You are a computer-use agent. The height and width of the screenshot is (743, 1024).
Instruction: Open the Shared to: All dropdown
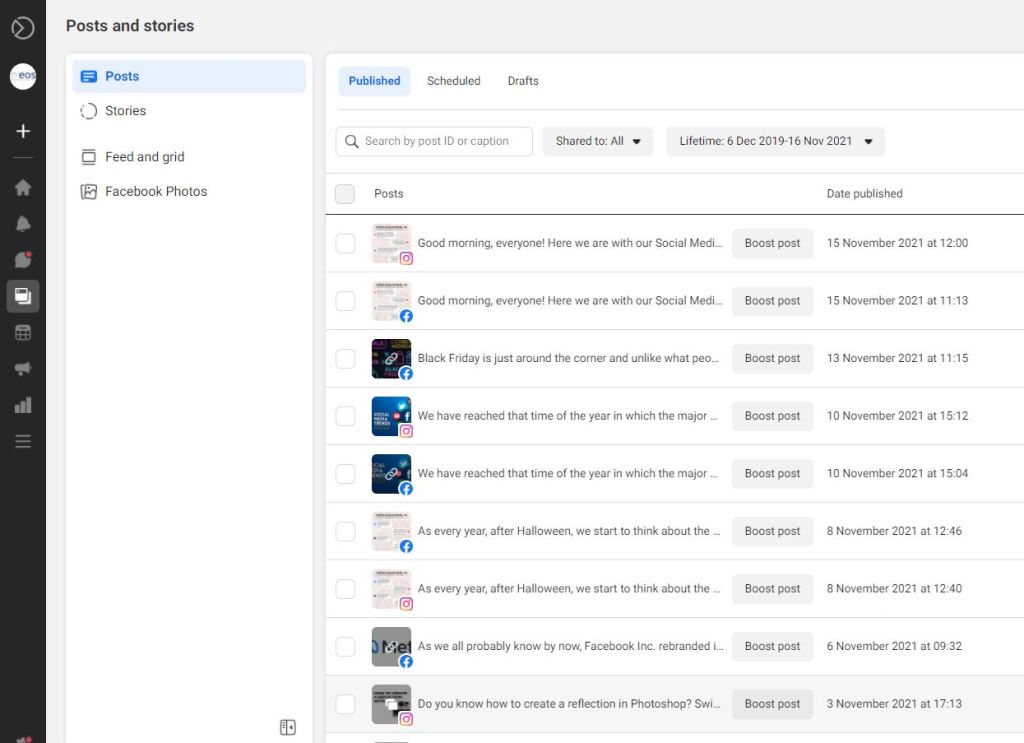(x=598, y=141)
